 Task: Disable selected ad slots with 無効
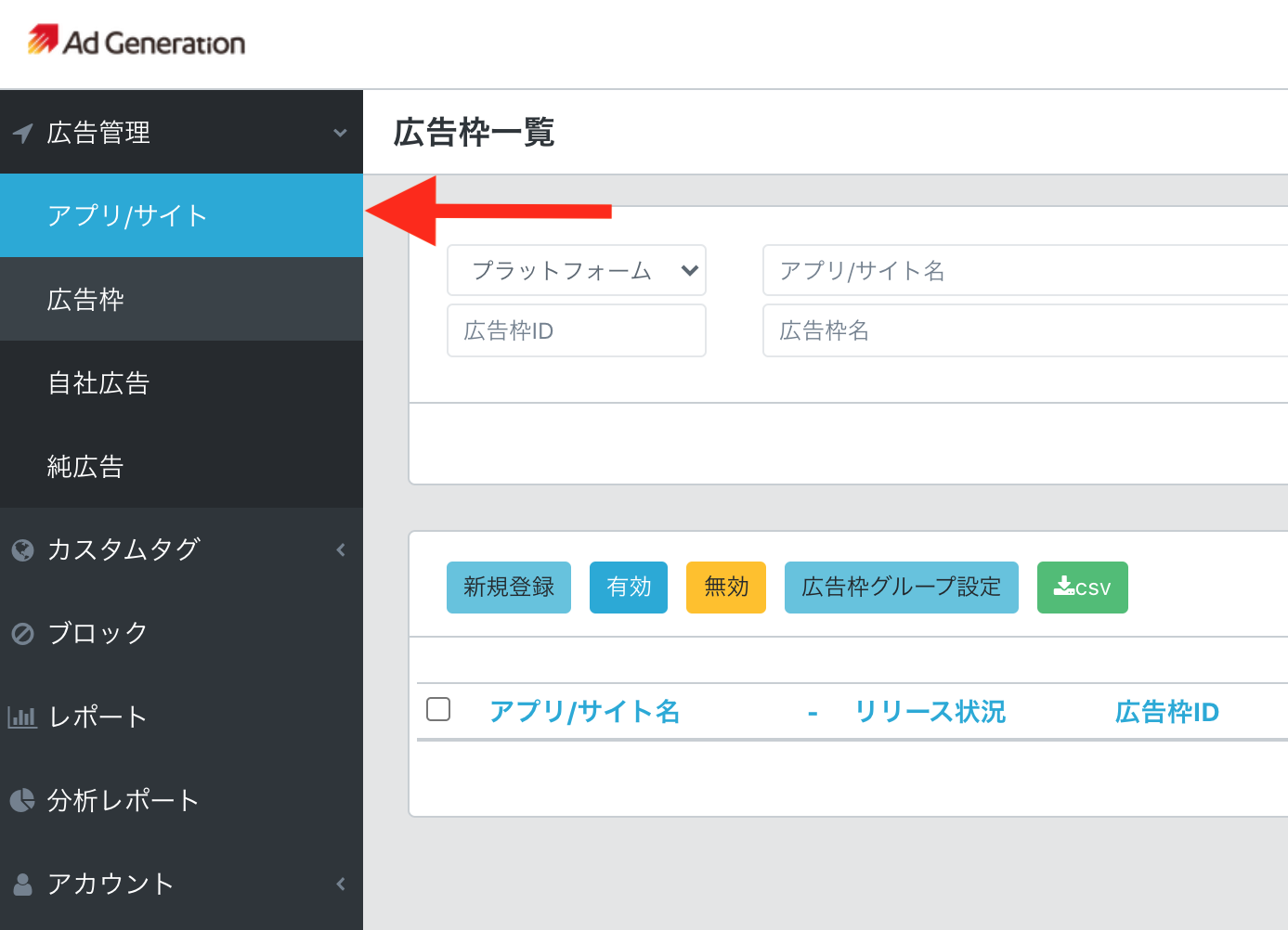pyautogui.click(x=726, y=587)
